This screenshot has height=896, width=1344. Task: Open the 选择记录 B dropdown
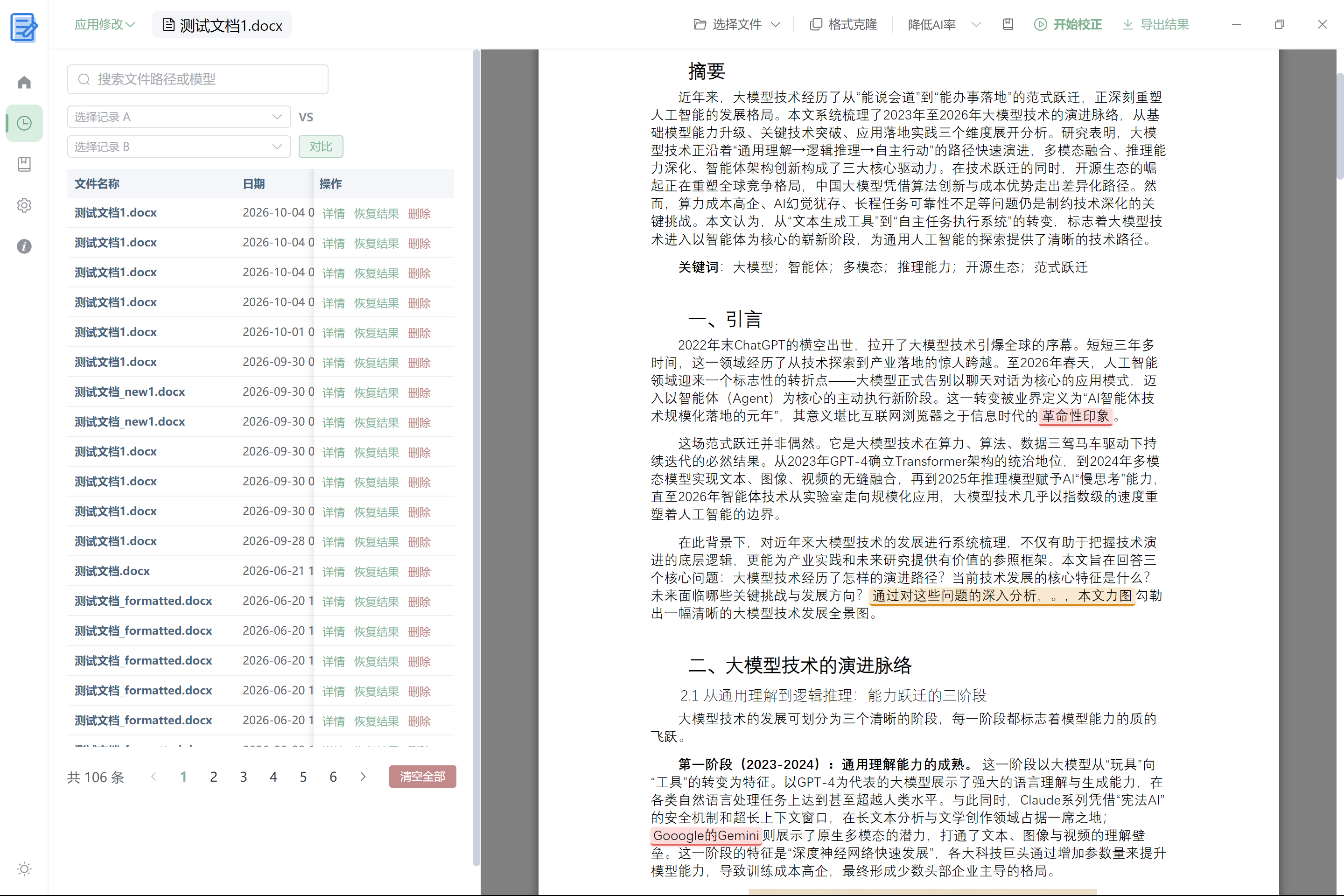coord(179,147)
